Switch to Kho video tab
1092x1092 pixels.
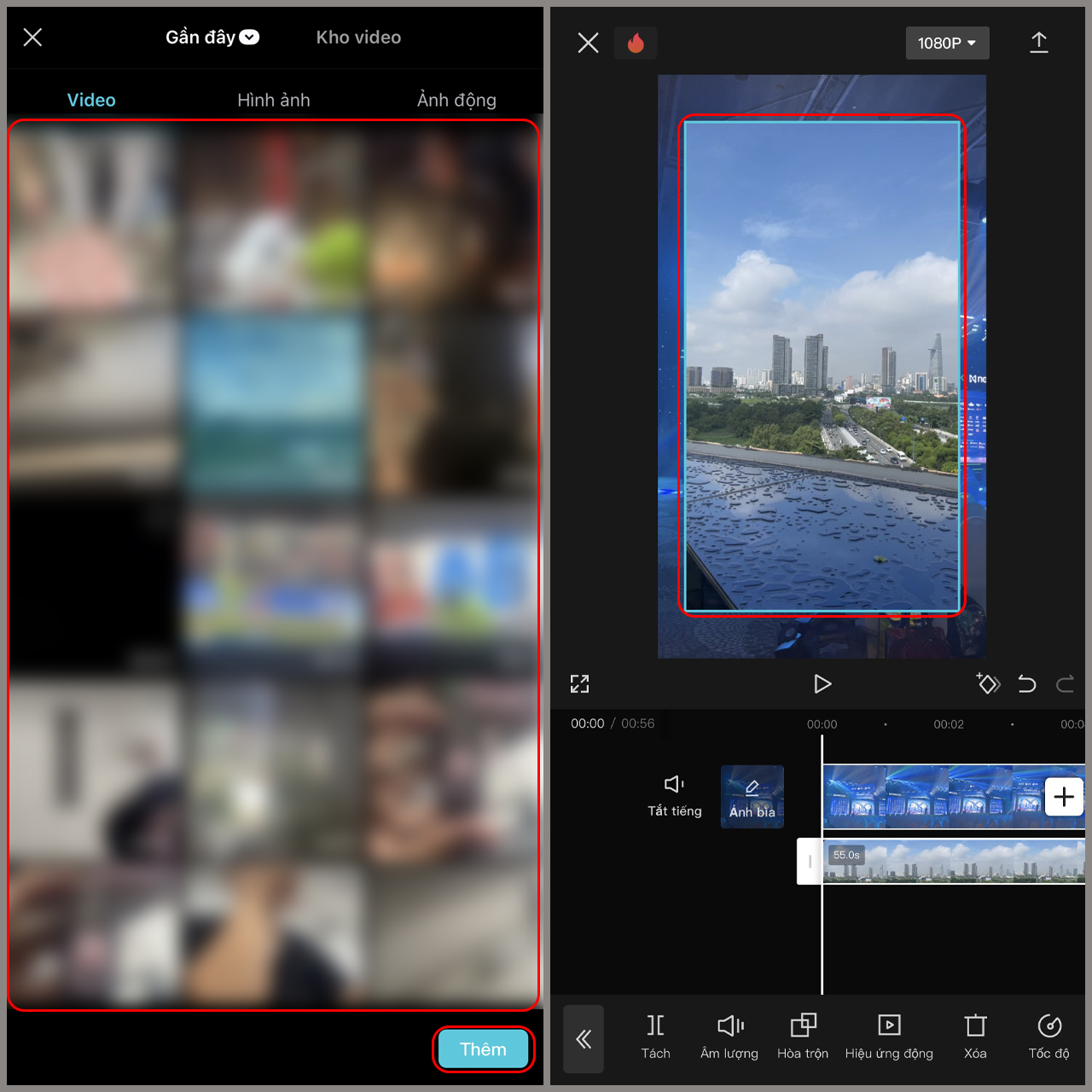click(x=358, y=38)
